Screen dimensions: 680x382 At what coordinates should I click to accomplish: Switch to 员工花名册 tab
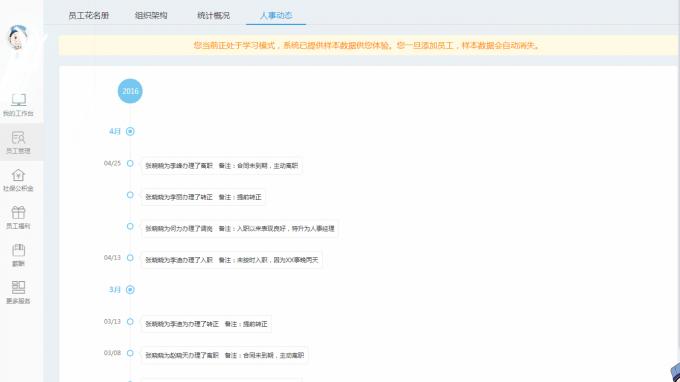(88, 16)
